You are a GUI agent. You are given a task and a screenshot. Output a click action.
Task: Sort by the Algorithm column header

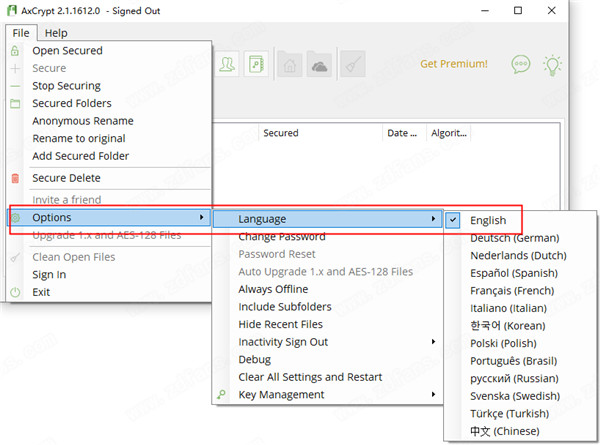449,133
